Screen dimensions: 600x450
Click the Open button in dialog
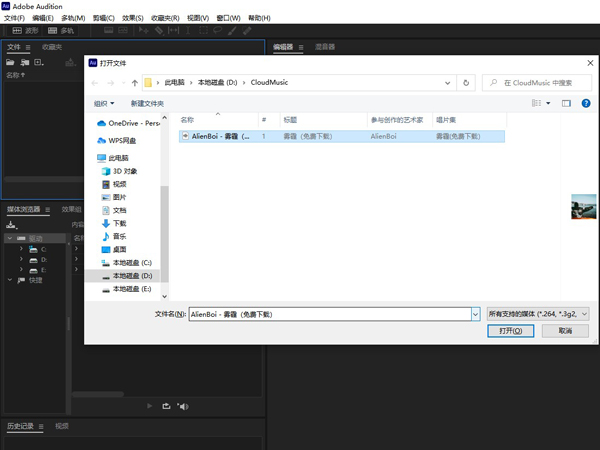(510, 331)
